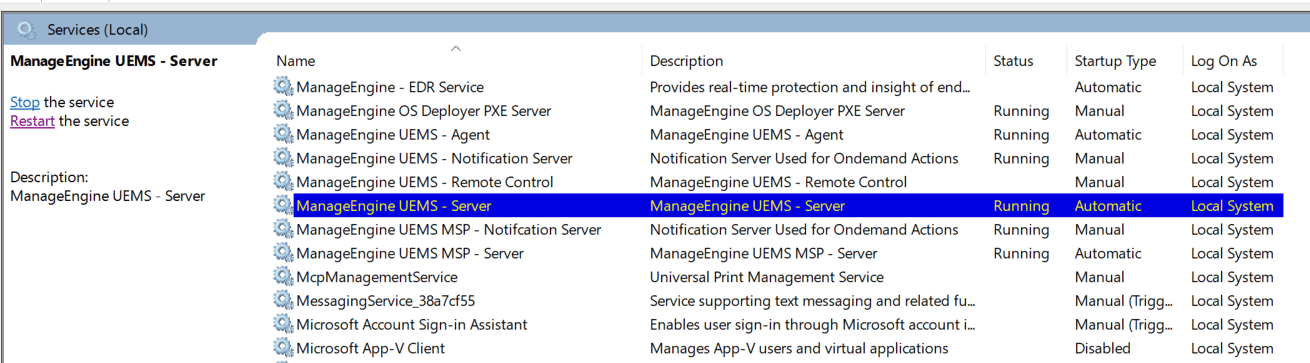
Task: Click 'Enables user sign-in through Microsoft account' description
Action: (813, 325)
